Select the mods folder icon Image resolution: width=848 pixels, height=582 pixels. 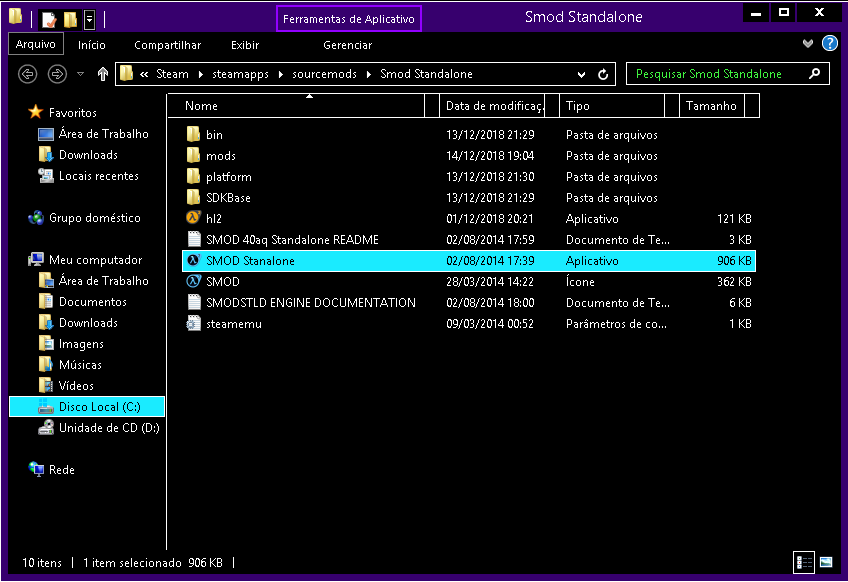click(193, 155)
